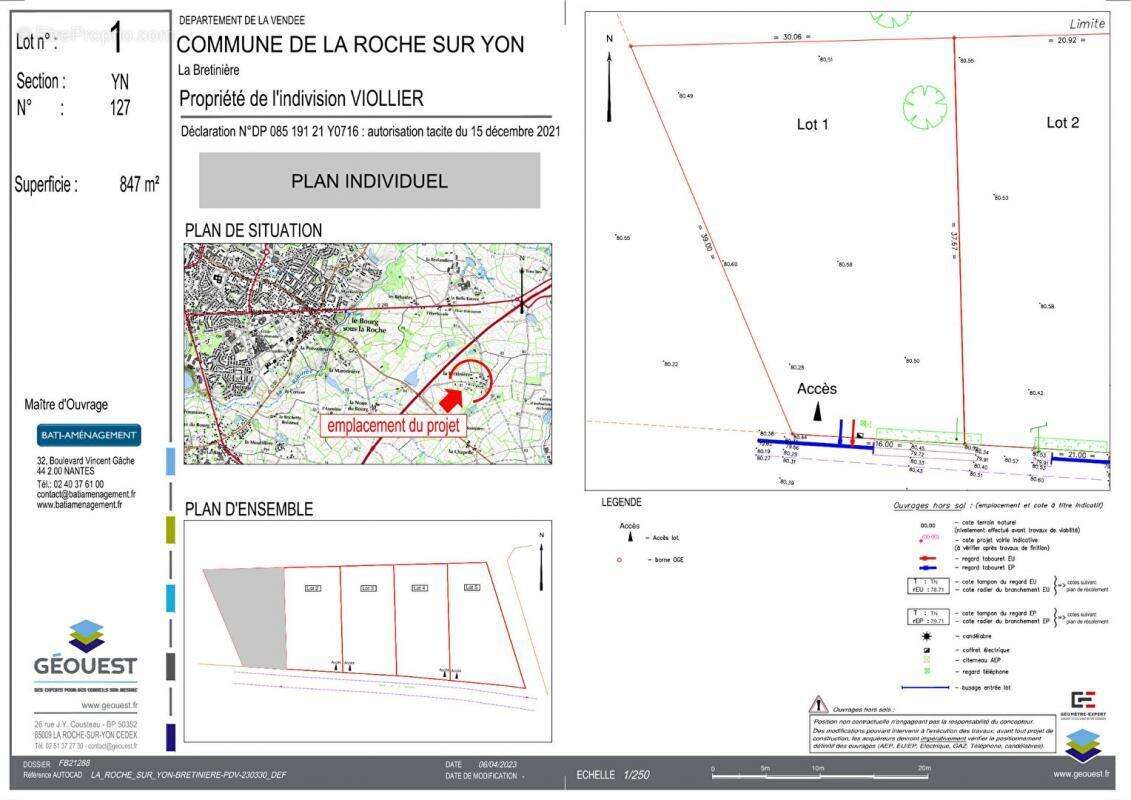Click the green tree symbol inside Lot 1
1131x800 pixels.
[x=924, y=105]
